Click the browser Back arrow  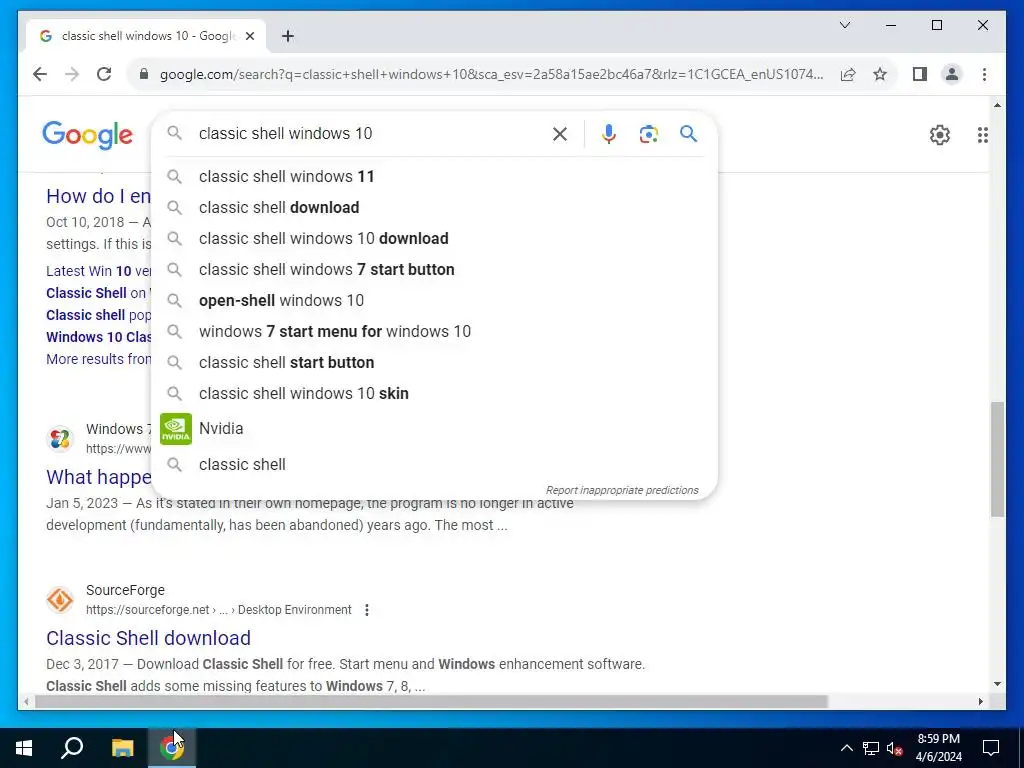click(40, 74)
